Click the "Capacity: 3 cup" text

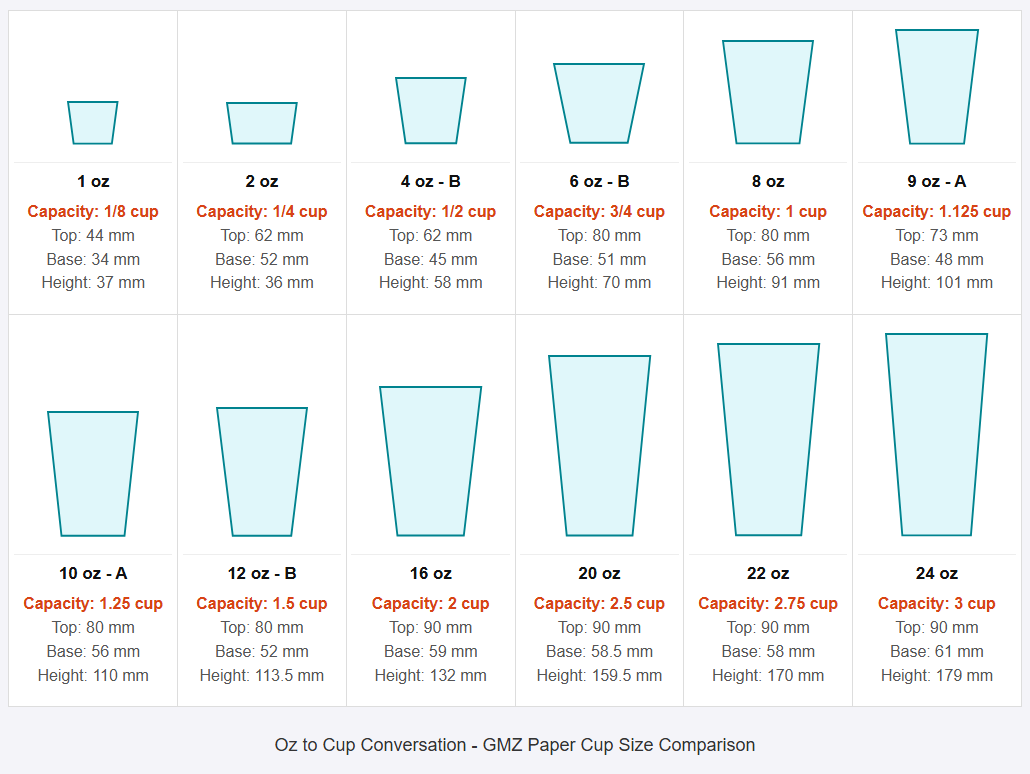click(x=937, y=604)
